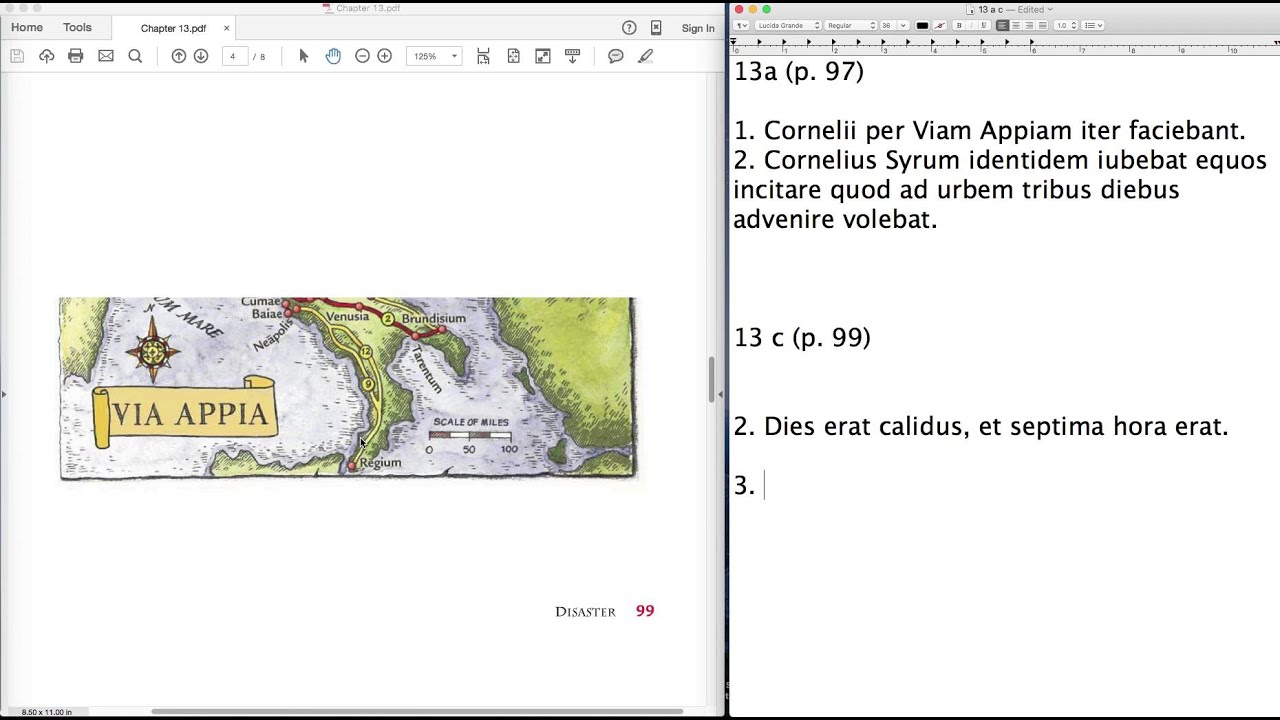Click the page size '8.50 x 11.00 in' status
1280x720 pixels.
[x=45, y=712]
